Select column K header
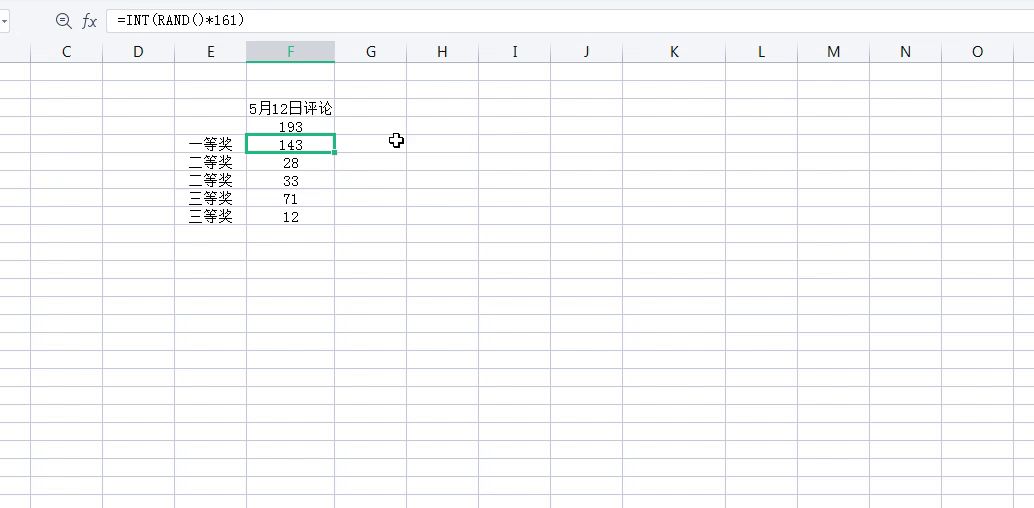 pyautogui.click(x=674, y=52)
